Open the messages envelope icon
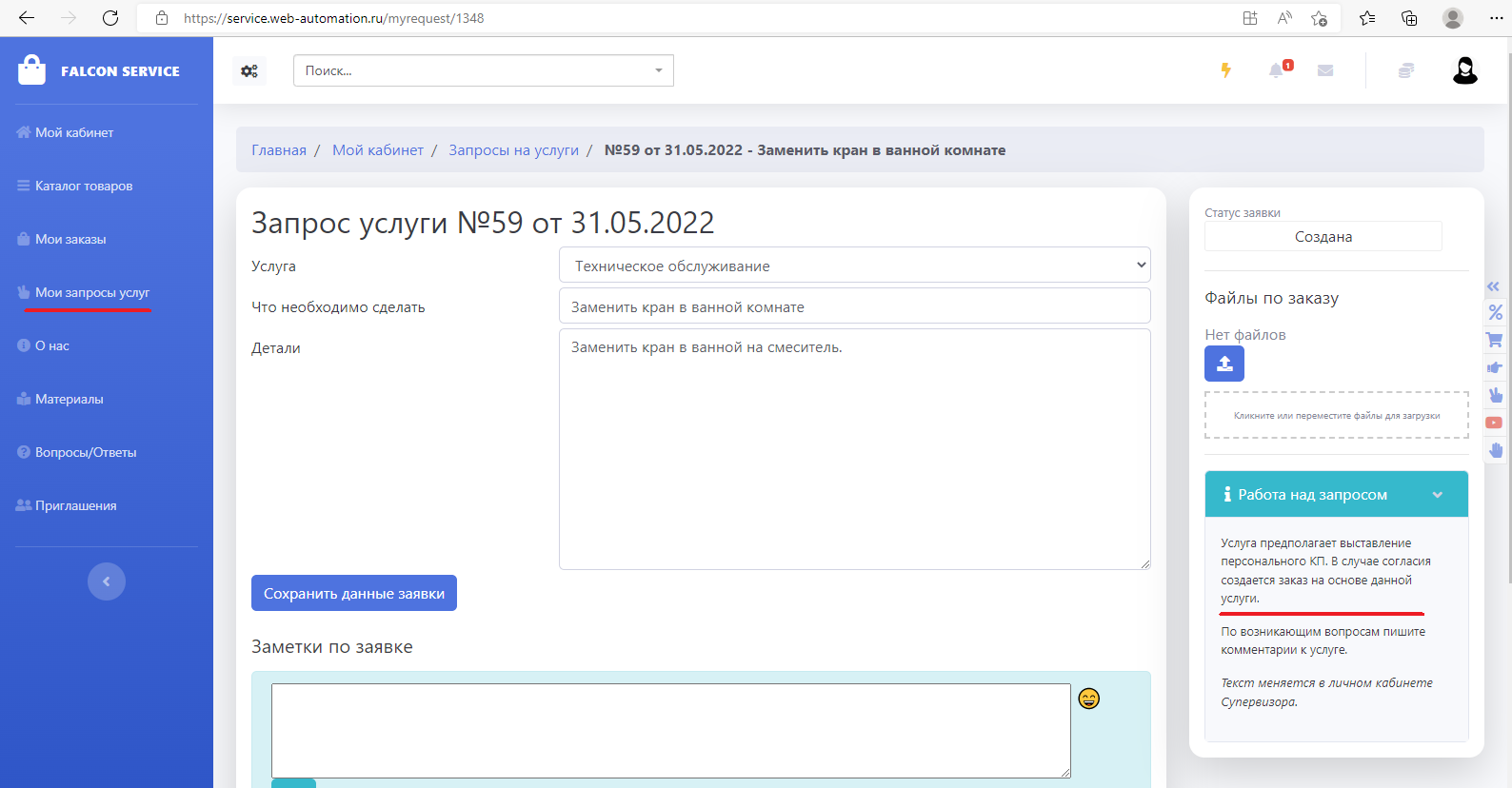 1325,70
